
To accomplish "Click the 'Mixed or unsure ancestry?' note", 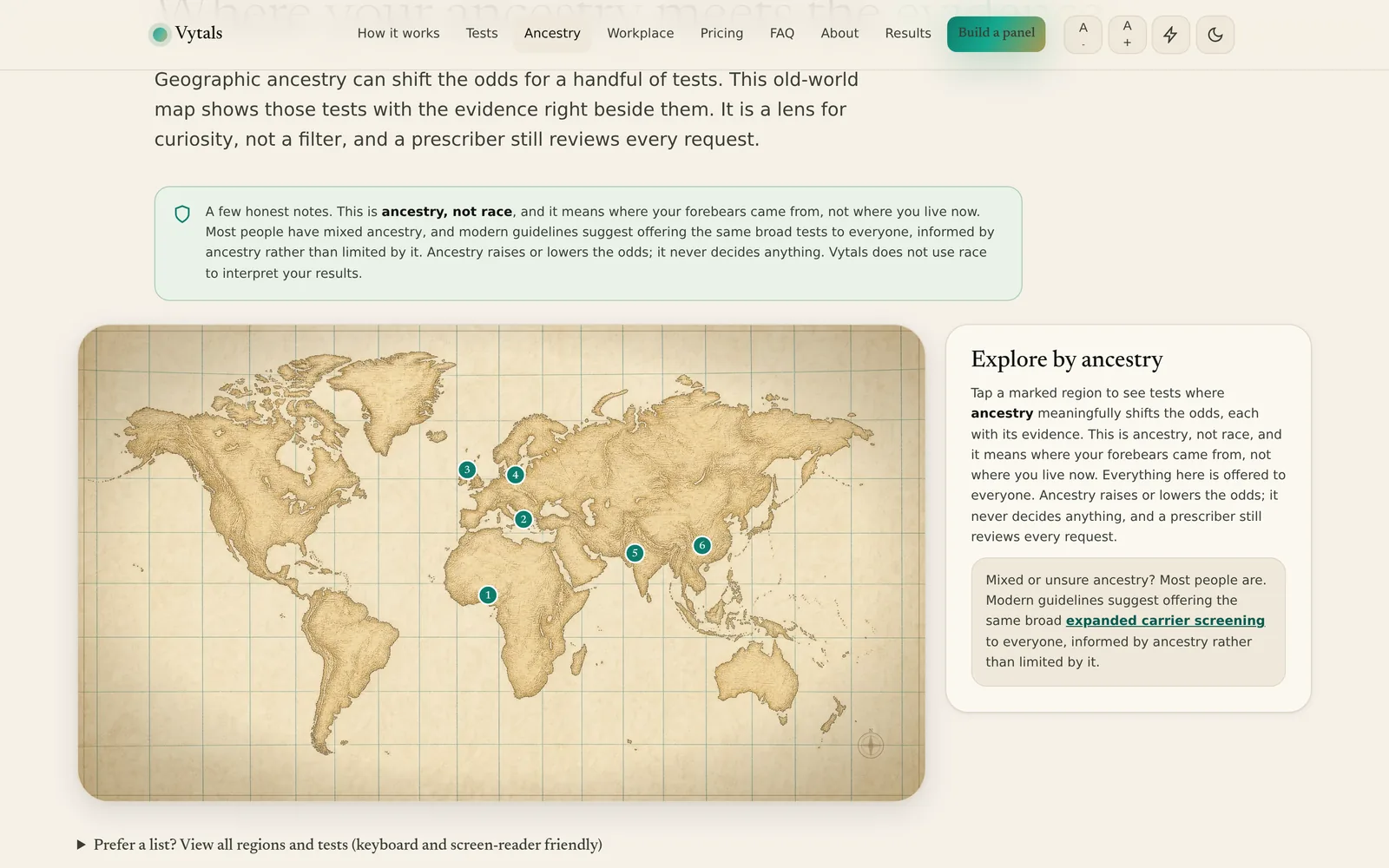I will (1128, 621).
